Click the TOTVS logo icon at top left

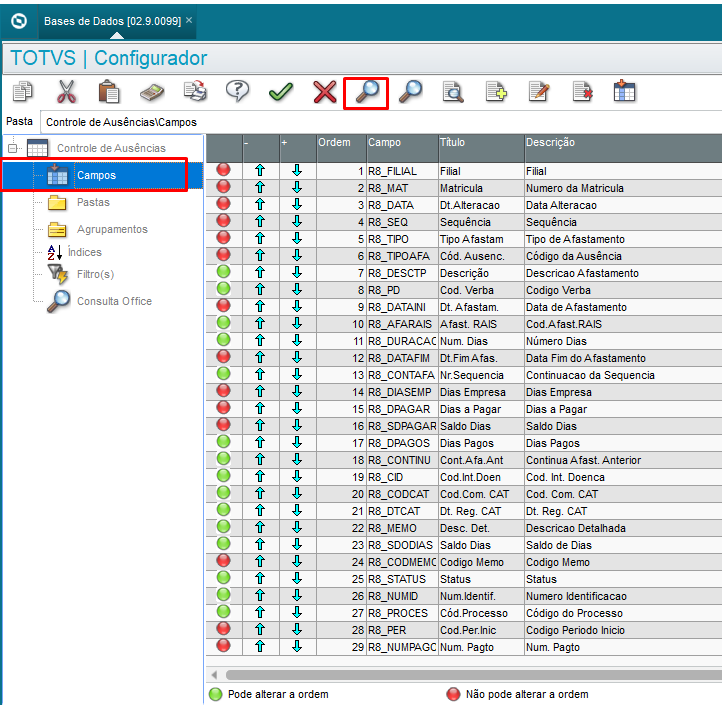coord(19,21)
